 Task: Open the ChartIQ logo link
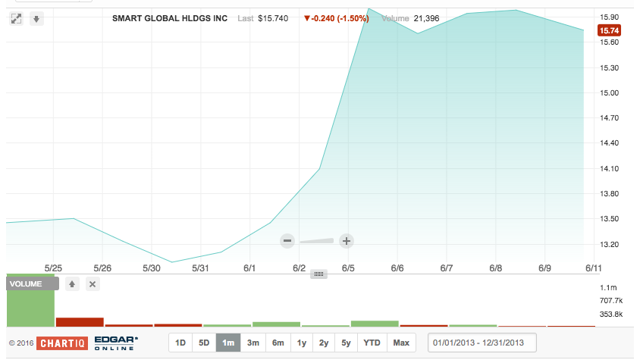62,343
